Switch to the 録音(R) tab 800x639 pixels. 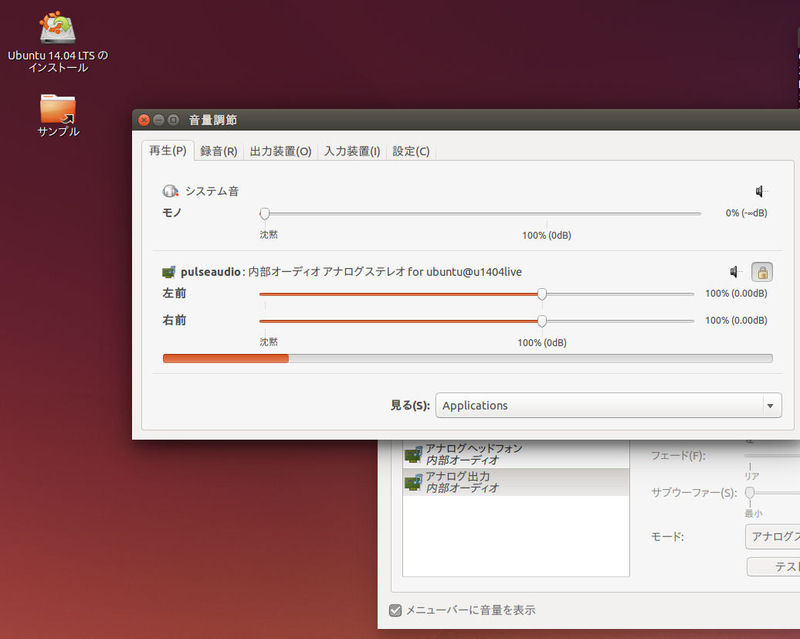click(x=218, y=151)
